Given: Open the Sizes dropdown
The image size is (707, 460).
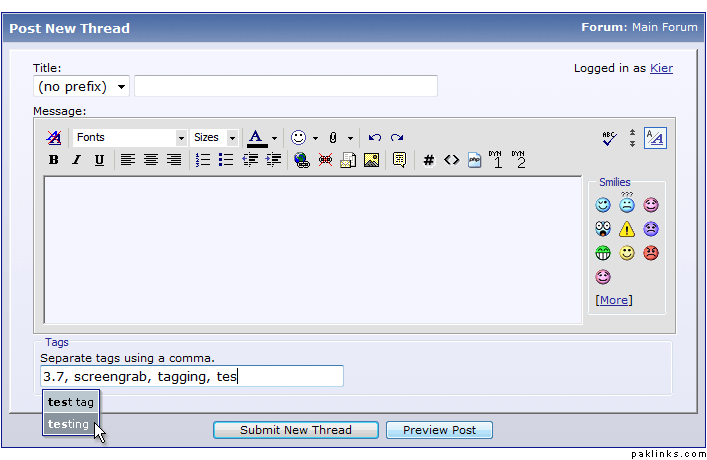Looking at the screenshot, I should pyautogui.click(x=215, y=138).
